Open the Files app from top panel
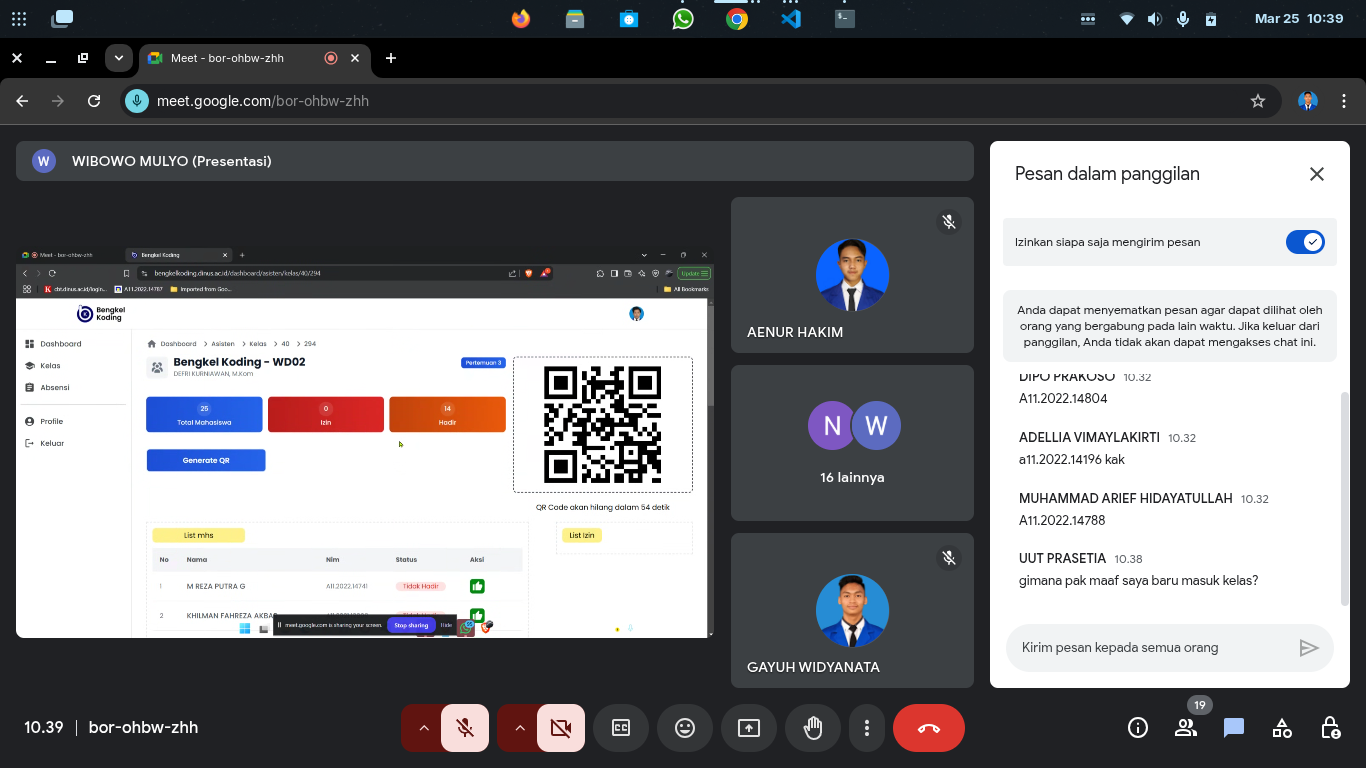This screenshot has height=768, width=1366. [x=575, y=19]
